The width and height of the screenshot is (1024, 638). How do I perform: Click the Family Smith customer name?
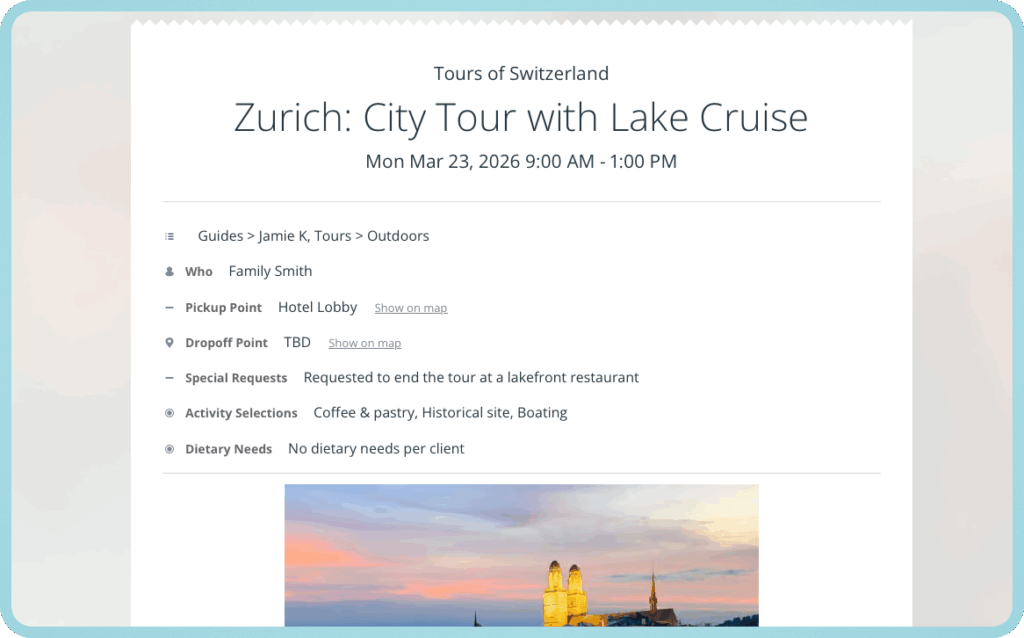270,271
